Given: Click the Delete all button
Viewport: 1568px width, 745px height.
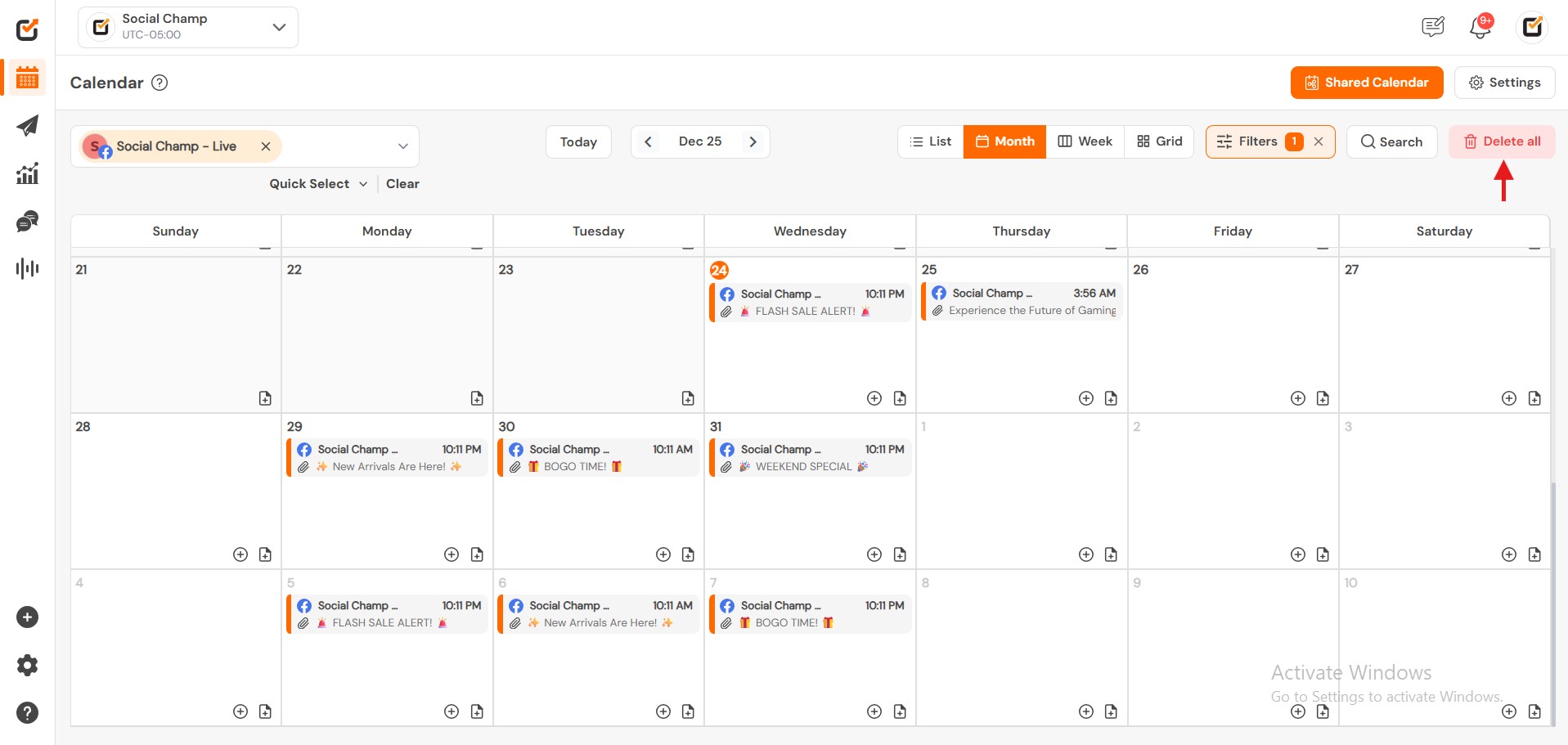Looking at the screenshot, I should click(x=1502, y=141).
